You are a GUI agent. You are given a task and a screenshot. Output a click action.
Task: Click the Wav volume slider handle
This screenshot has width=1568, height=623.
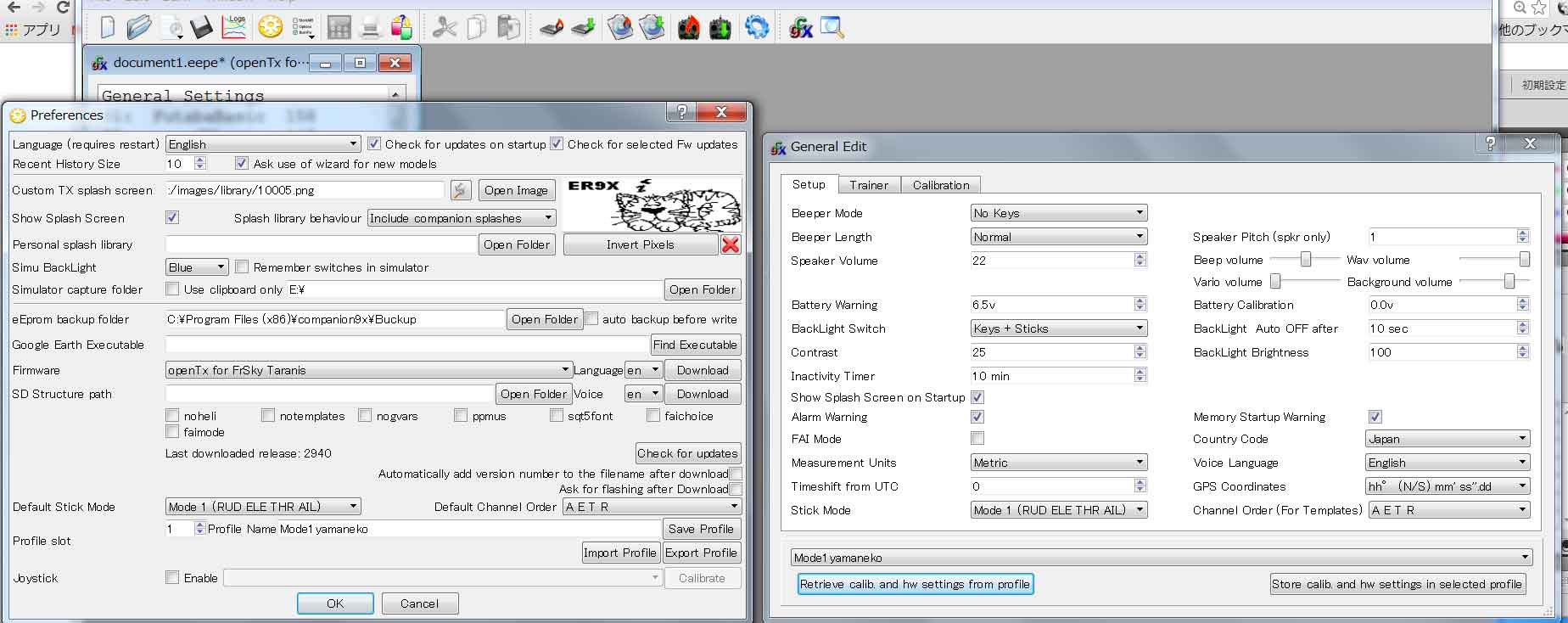1524,260
